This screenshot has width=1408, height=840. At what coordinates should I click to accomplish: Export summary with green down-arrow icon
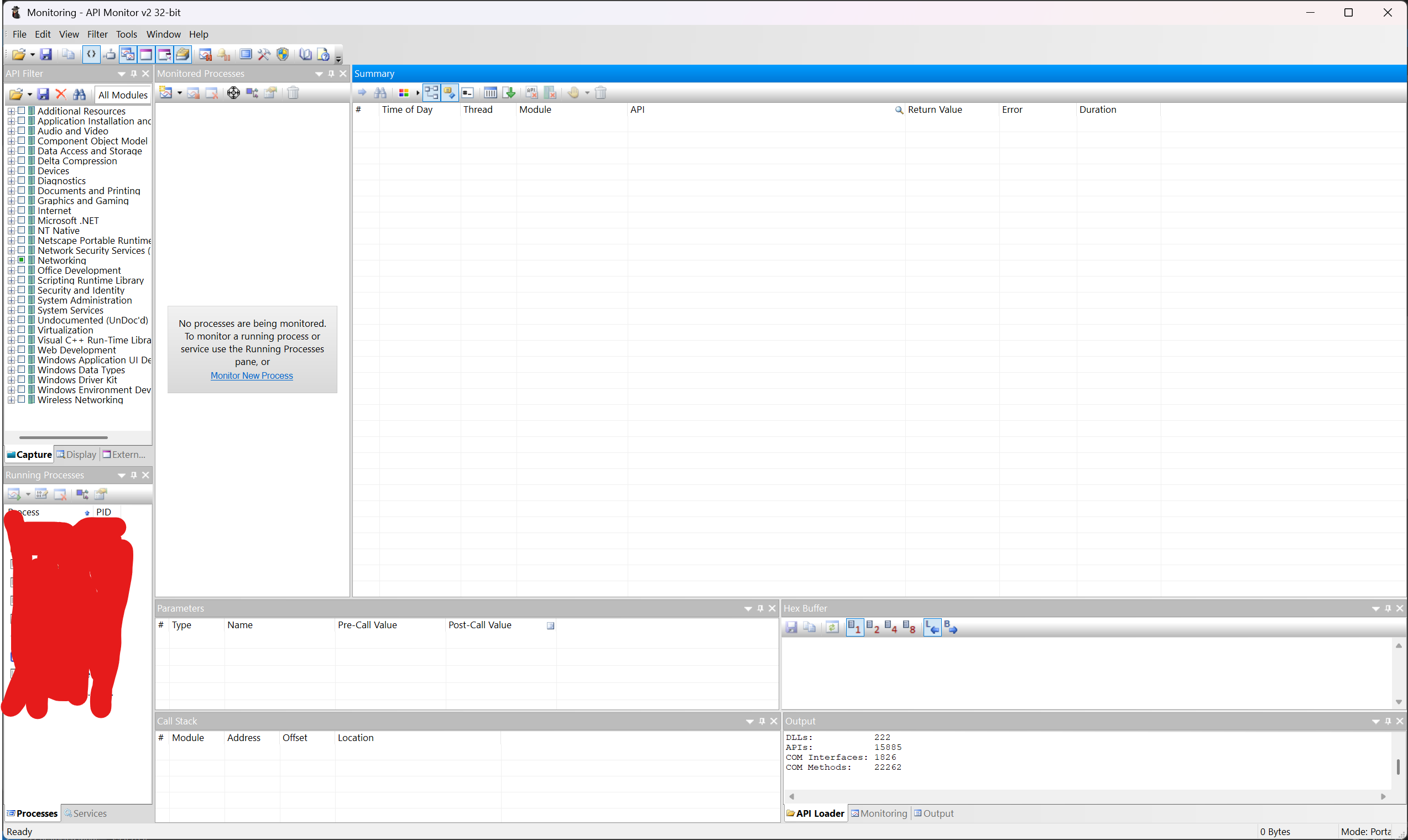(508, 92)
